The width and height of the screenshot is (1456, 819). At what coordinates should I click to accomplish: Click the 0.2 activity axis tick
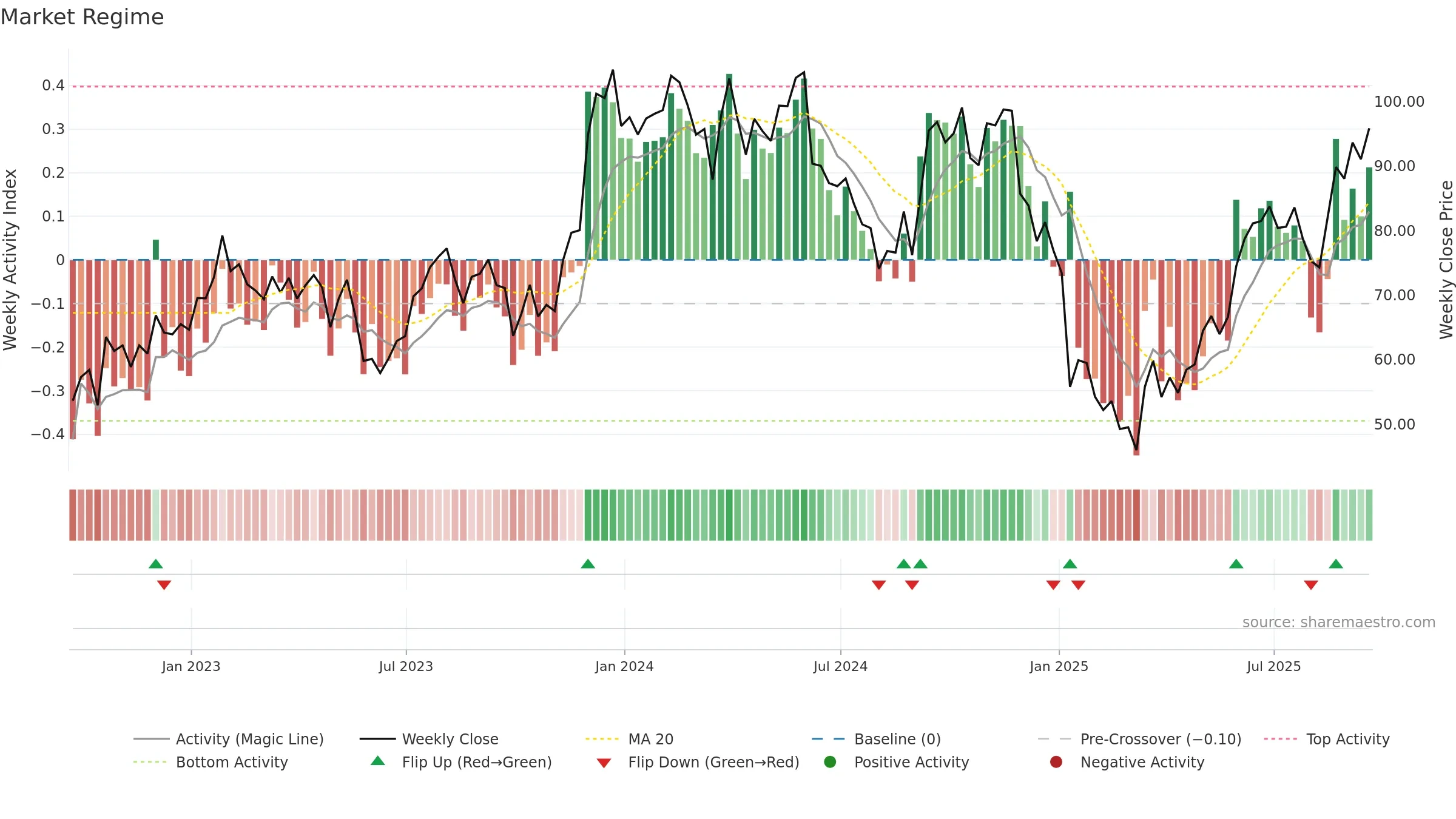(53, 173)
